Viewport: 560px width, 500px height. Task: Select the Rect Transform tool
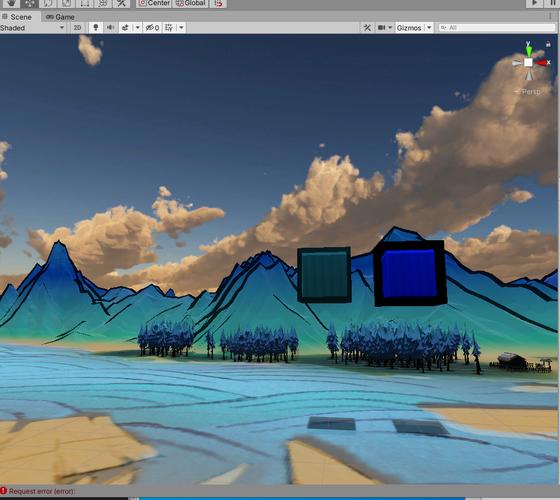coord(85,3)
